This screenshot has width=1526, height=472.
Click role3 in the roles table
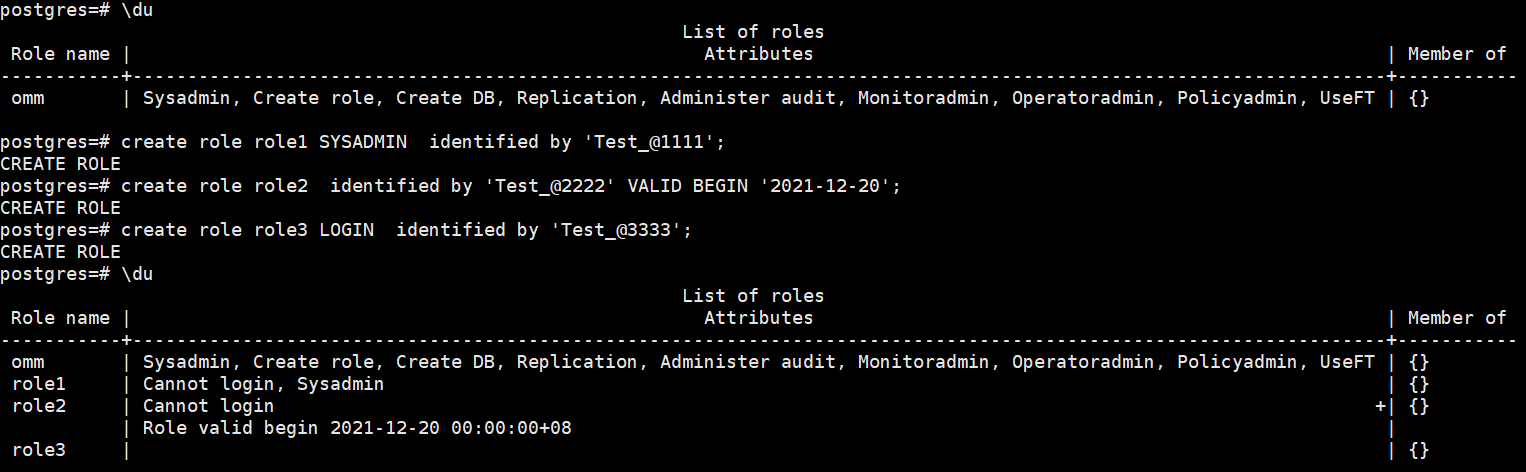tap(39, 450)
